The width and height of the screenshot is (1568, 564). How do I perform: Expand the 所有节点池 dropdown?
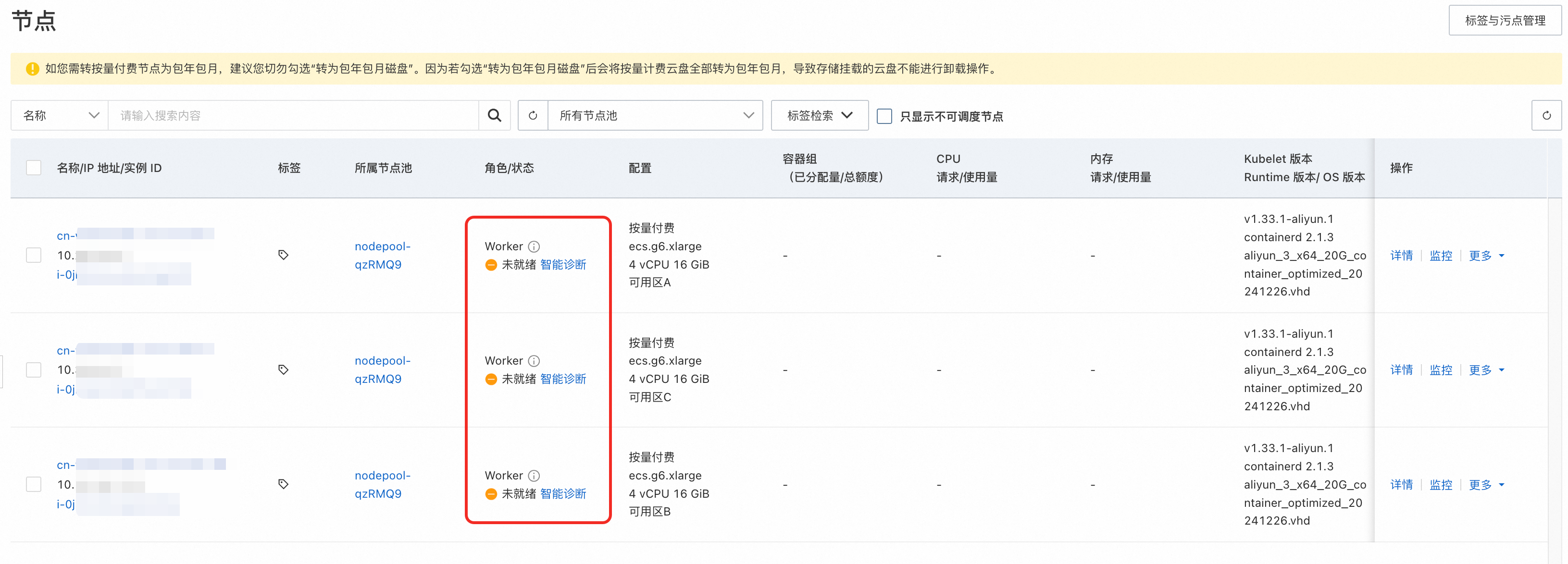[655, 116]
